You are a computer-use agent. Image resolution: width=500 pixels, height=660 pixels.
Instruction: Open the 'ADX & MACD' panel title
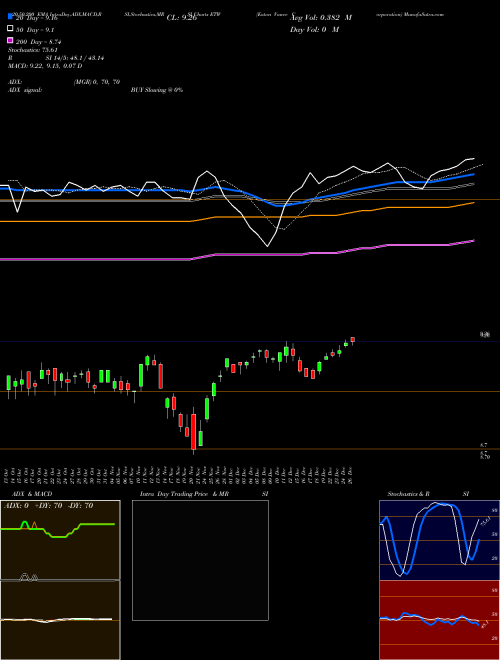tap(32, 494)
